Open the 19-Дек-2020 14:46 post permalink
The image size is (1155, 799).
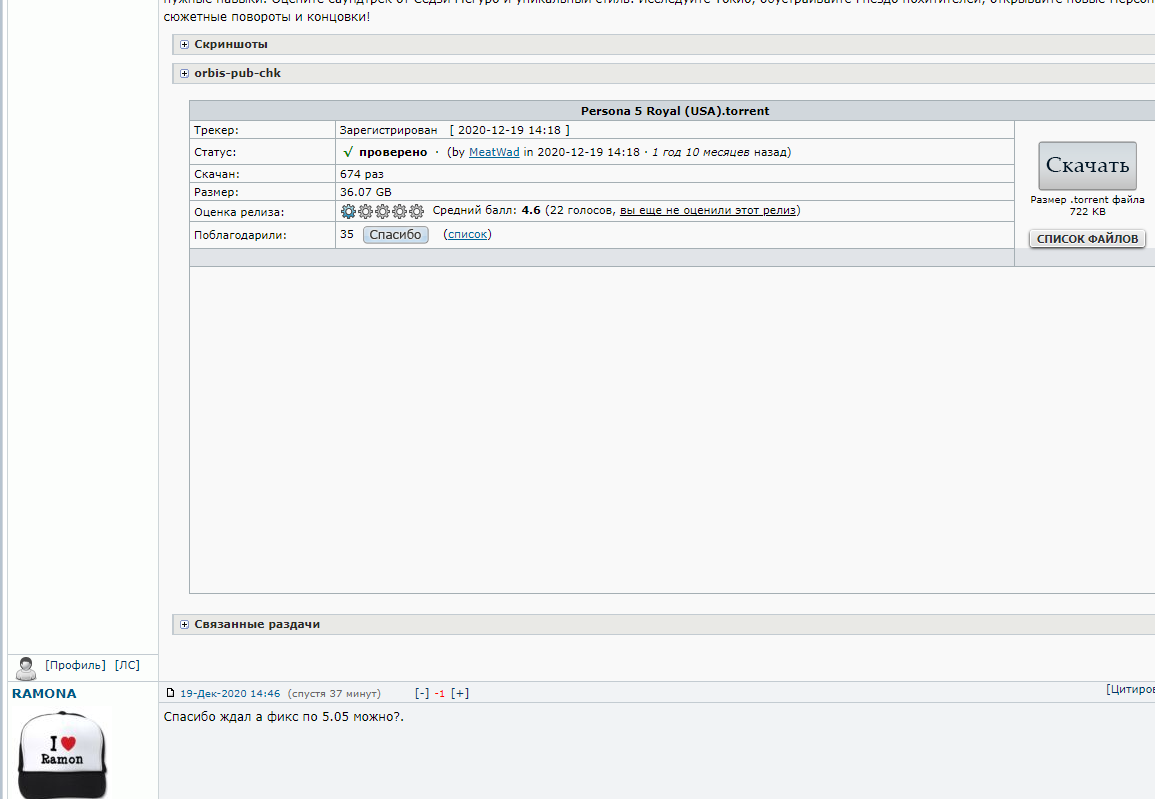tap(230, 694)
